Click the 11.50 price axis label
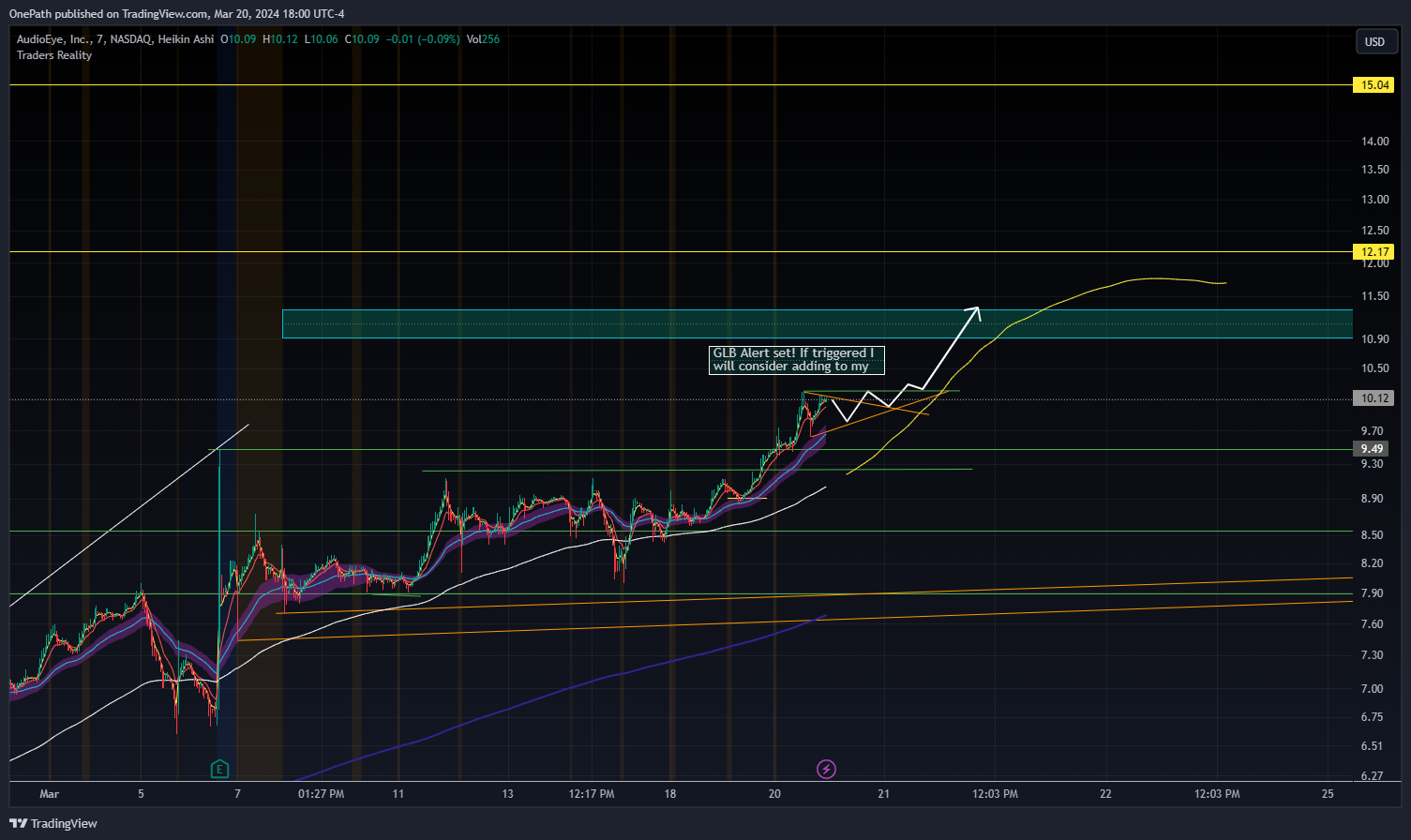 coord(1375,296)
